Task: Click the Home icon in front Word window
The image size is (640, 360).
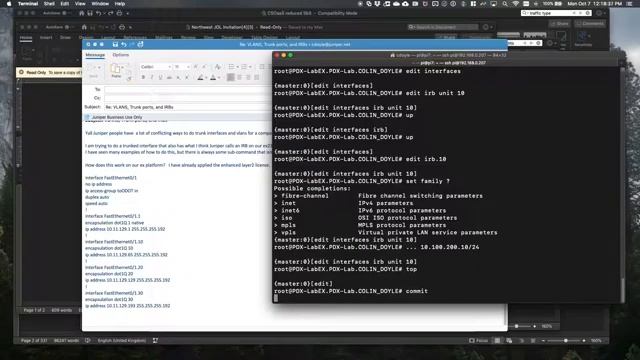Action: 84,27
